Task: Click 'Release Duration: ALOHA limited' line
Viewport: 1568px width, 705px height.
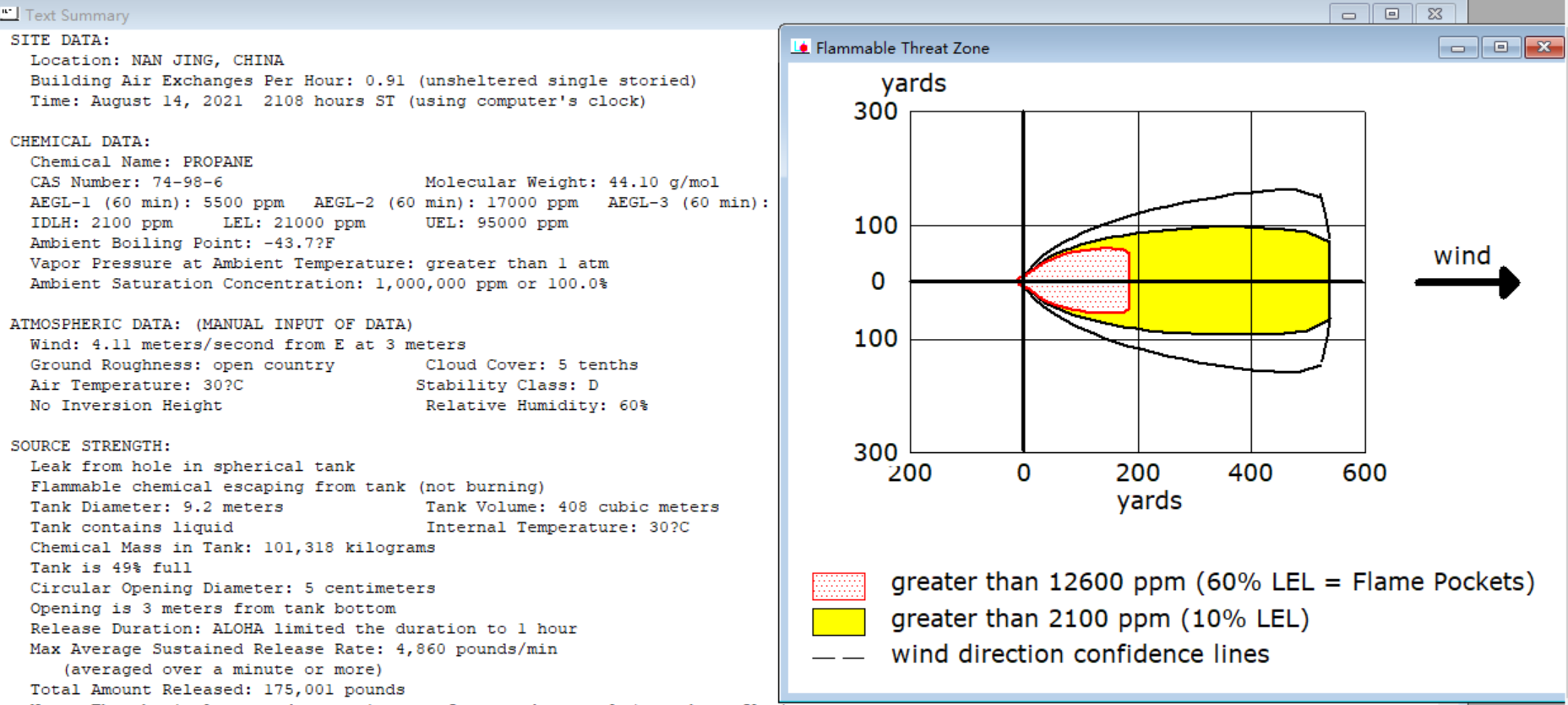Action: (304, 628)
